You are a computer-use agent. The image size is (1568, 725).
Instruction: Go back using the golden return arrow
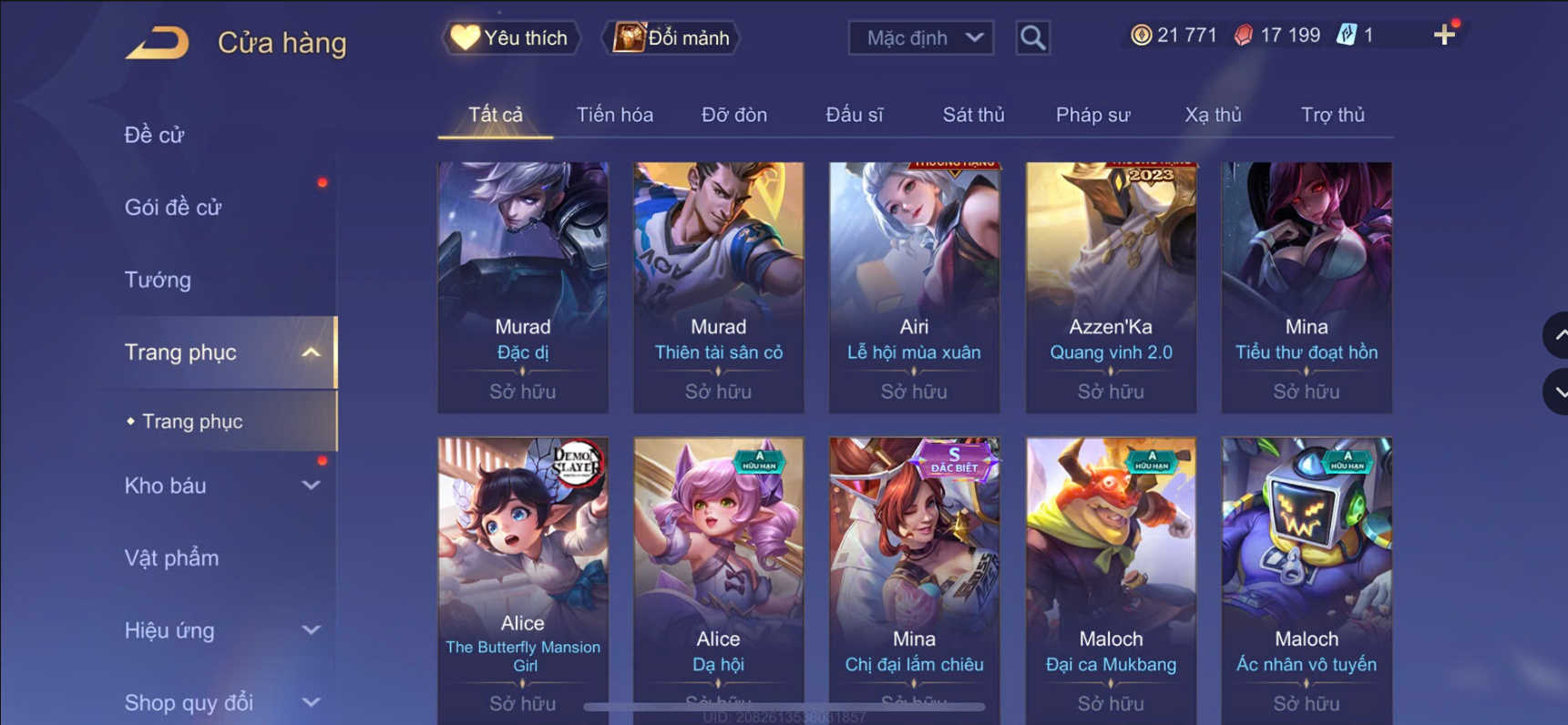click(x=157, y=42)
